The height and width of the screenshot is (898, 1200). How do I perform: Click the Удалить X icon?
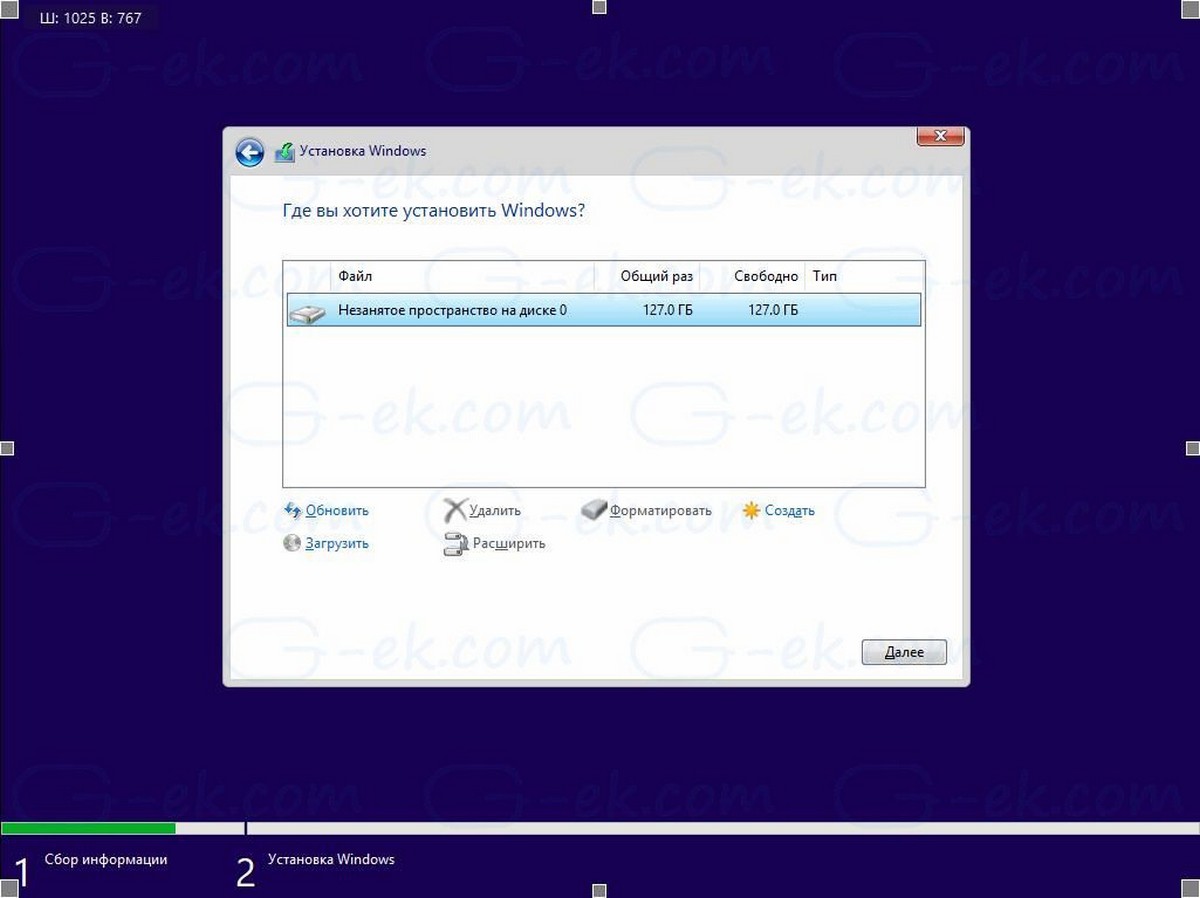click(455, 510)
